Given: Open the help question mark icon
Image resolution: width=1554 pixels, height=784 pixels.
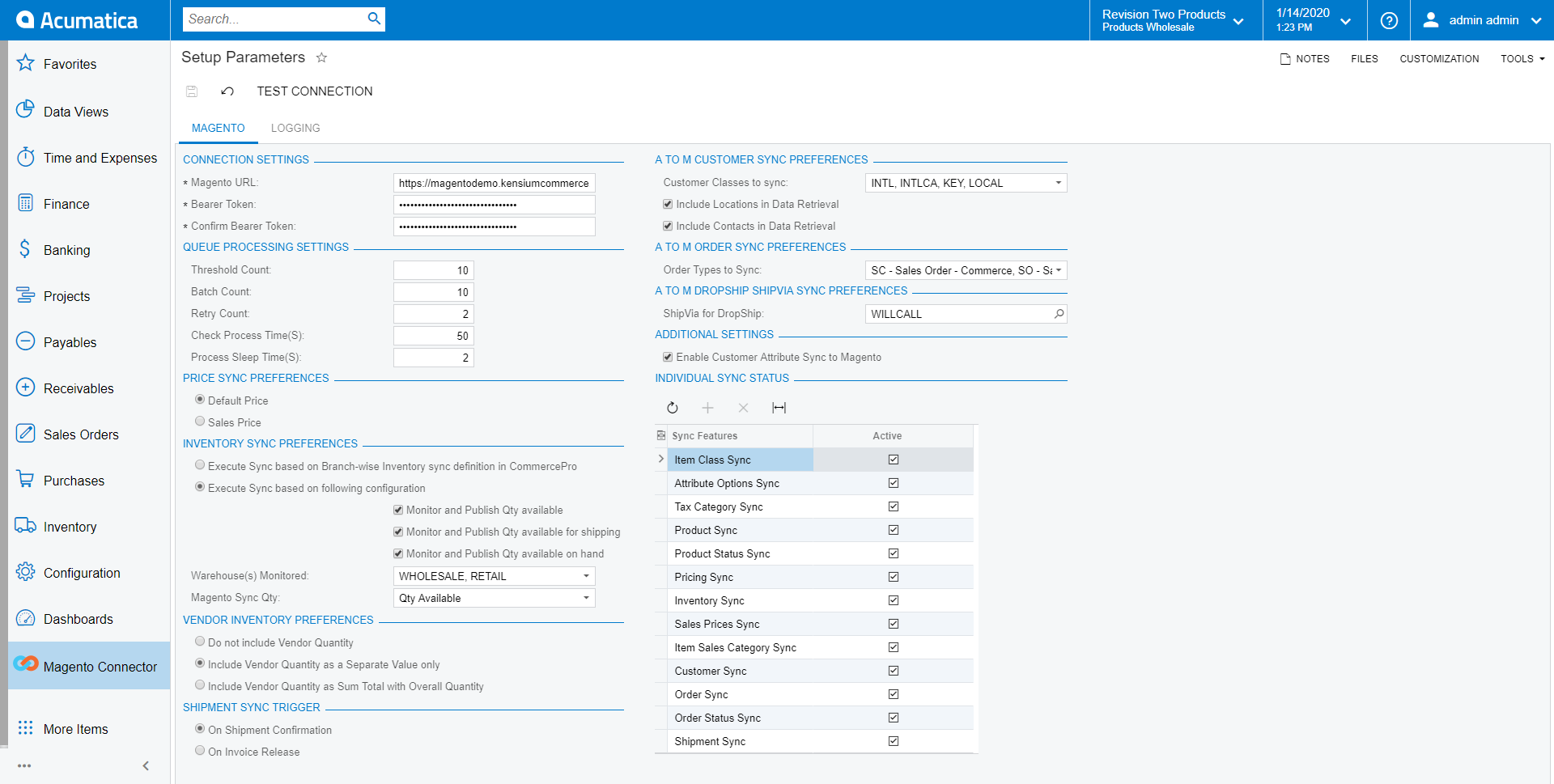Looking at the screenshot, I should [x=1389, y=20].
